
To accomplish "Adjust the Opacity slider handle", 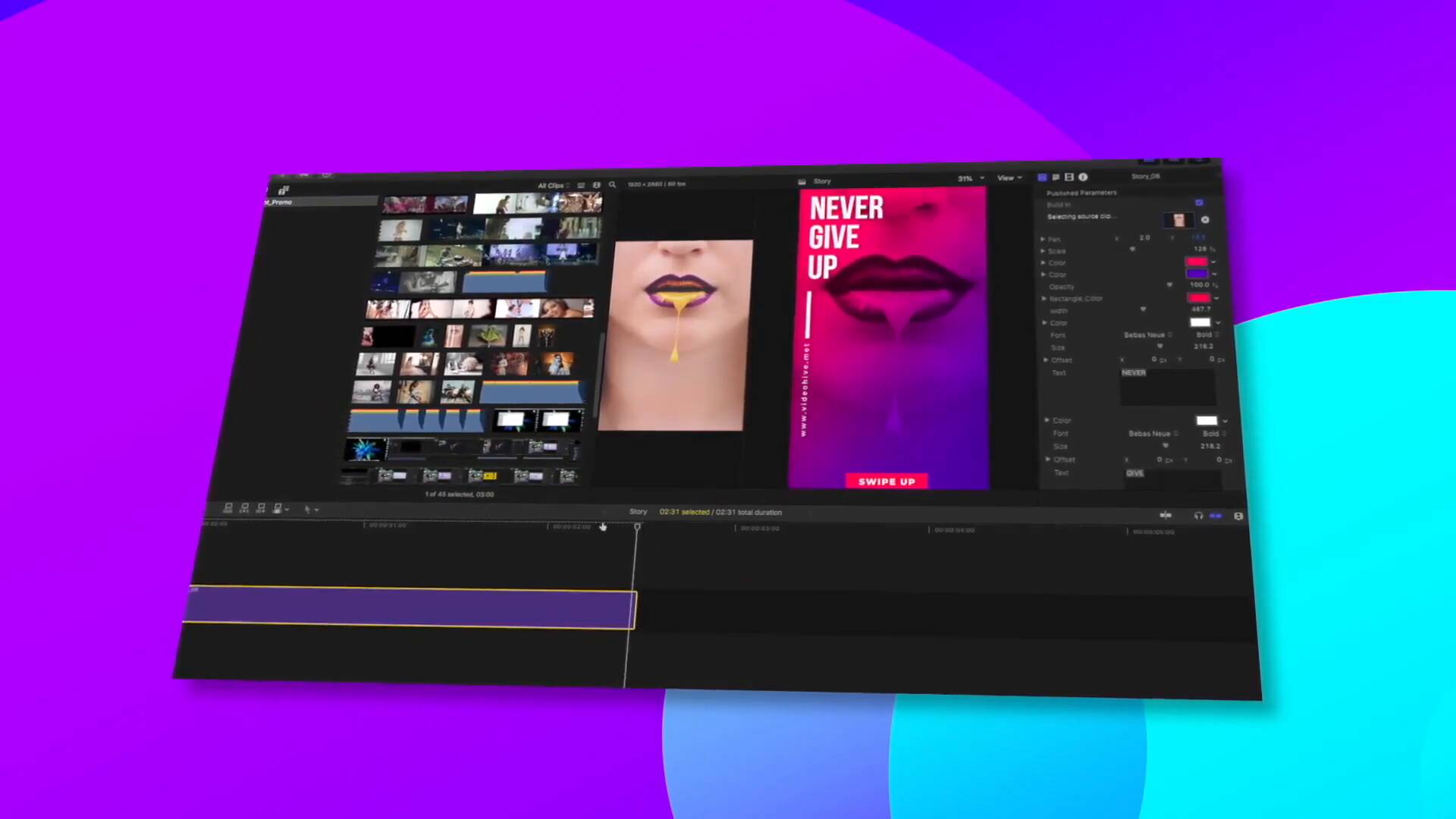I will coord(1169,285).
